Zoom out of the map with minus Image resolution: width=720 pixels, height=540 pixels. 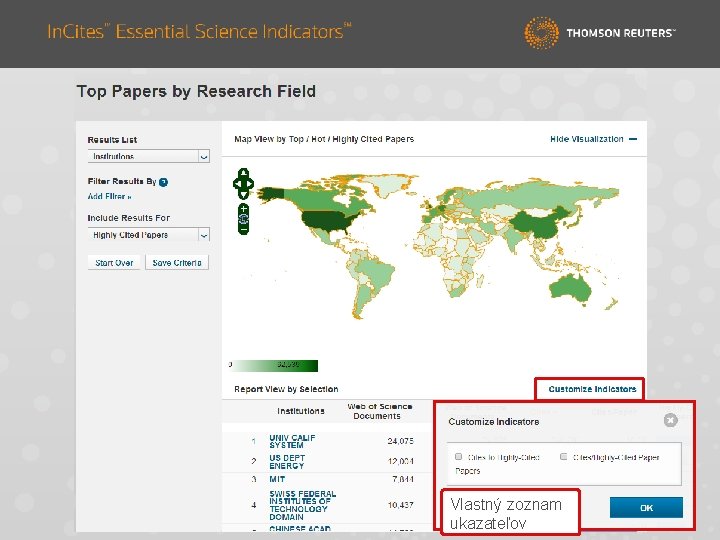(243, 228)
